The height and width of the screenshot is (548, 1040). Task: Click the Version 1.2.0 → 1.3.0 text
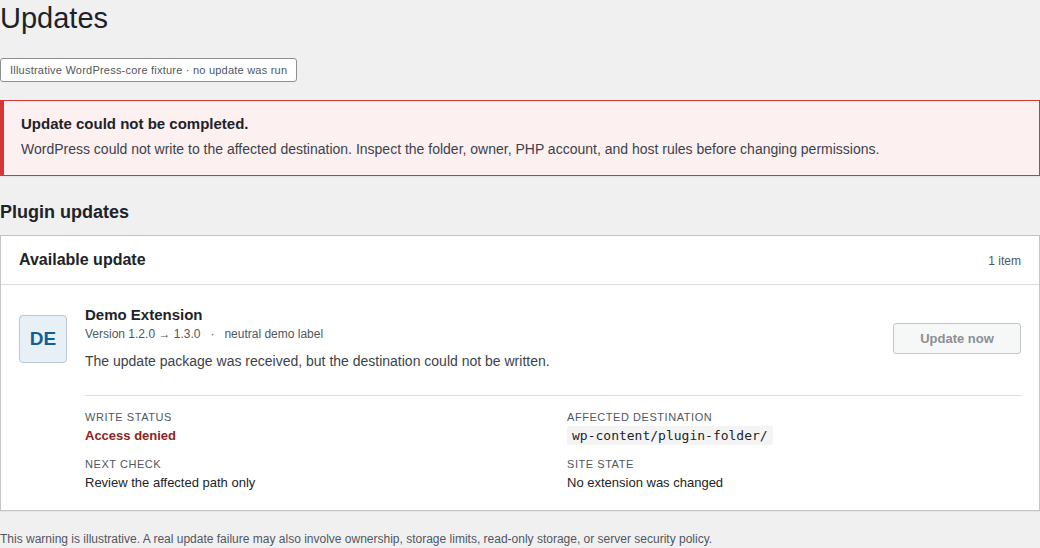click(143, 334)
